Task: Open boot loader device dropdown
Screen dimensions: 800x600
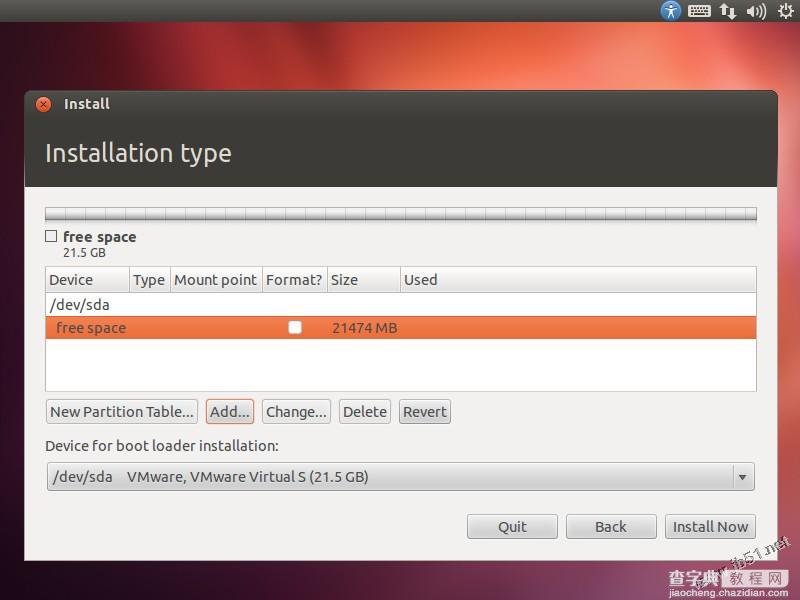Action: click(x=401, y=477)
